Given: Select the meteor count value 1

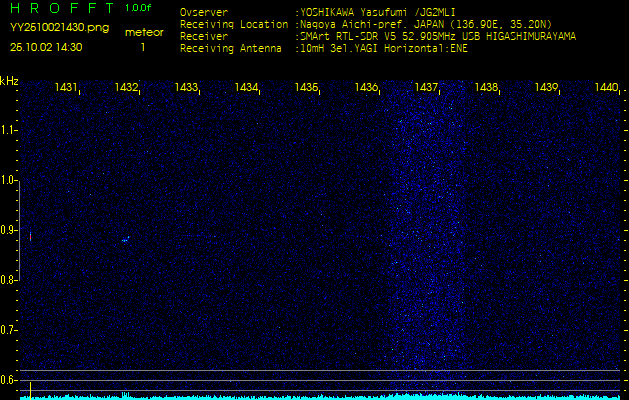Looking at the screenshot, I should [x=143, y=47].
